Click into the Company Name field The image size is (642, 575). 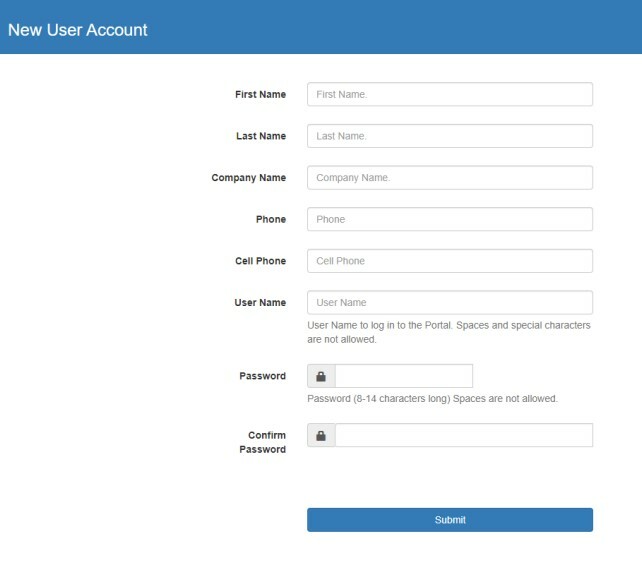click(449, 178)
